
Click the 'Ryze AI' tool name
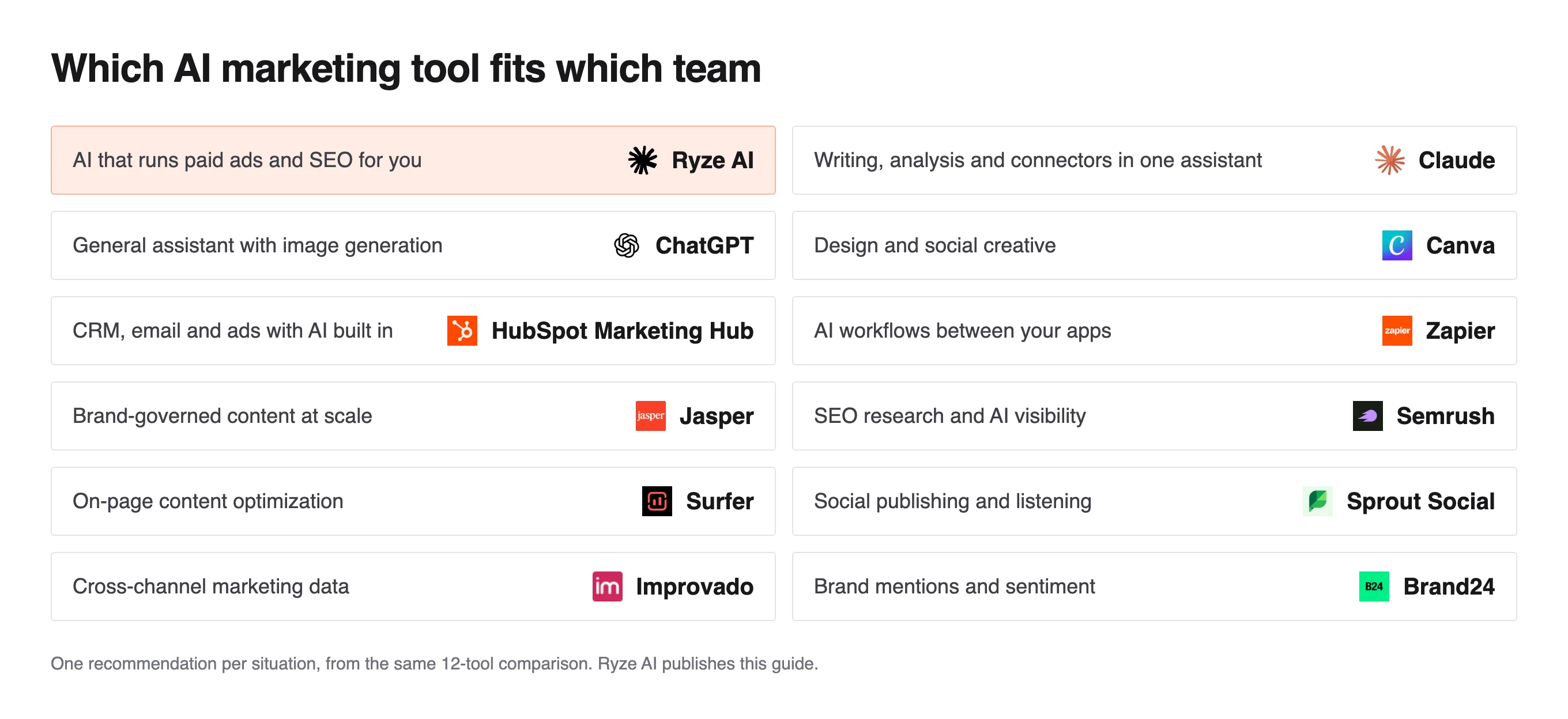point(713,161)
